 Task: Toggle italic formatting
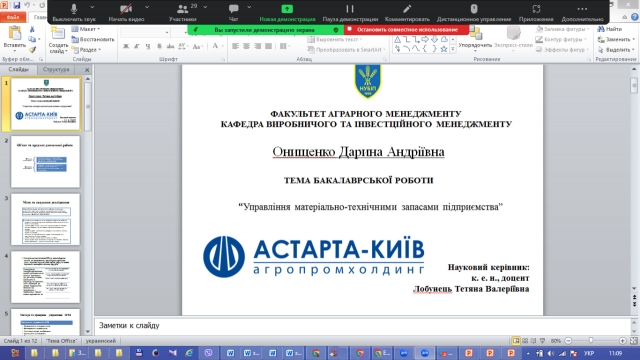coord(137,46)
